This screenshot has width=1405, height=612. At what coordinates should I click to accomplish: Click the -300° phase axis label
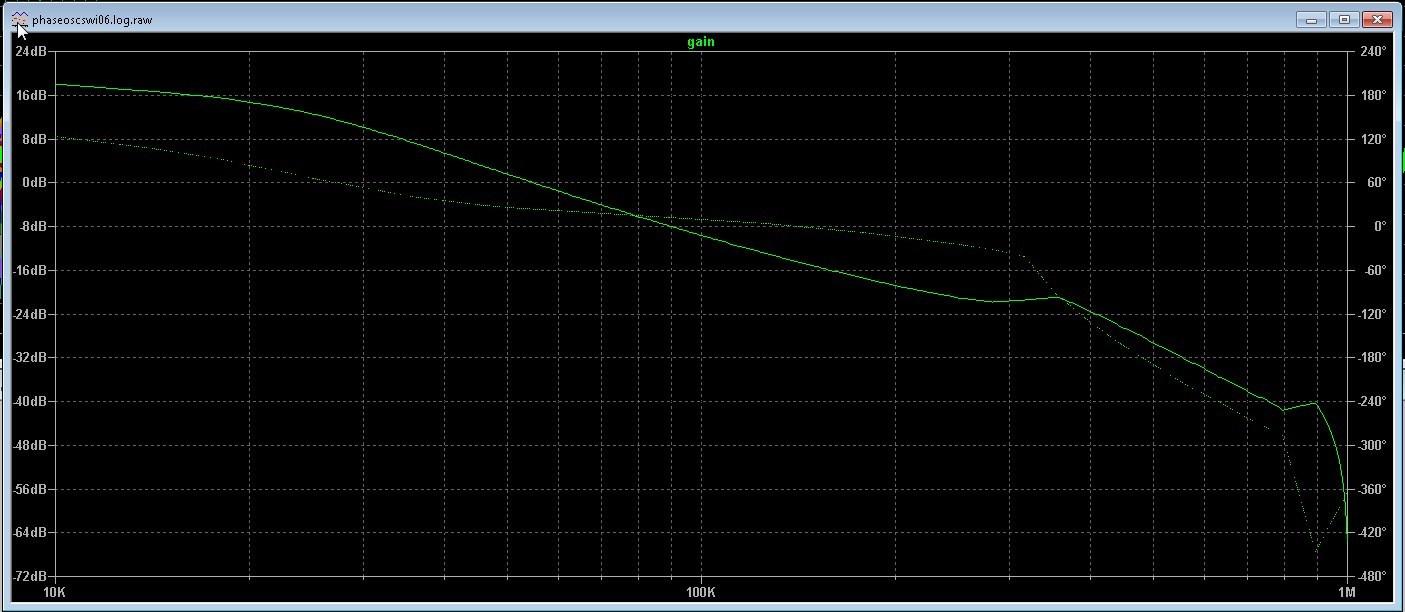pos(1371,445)
